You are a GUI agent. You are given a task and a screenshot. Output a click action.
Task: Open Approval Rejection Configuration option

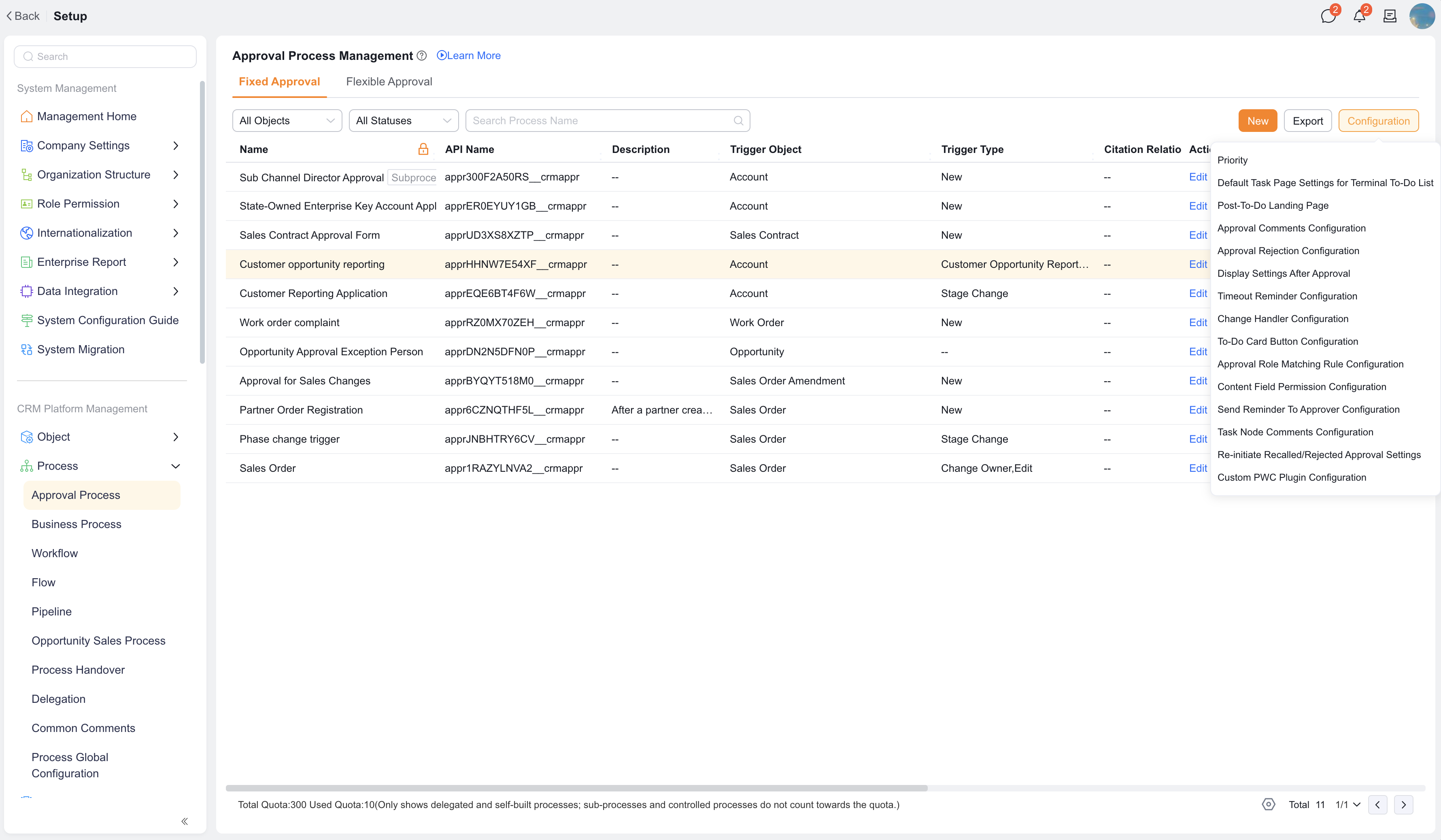click(x=1288, y=251)
